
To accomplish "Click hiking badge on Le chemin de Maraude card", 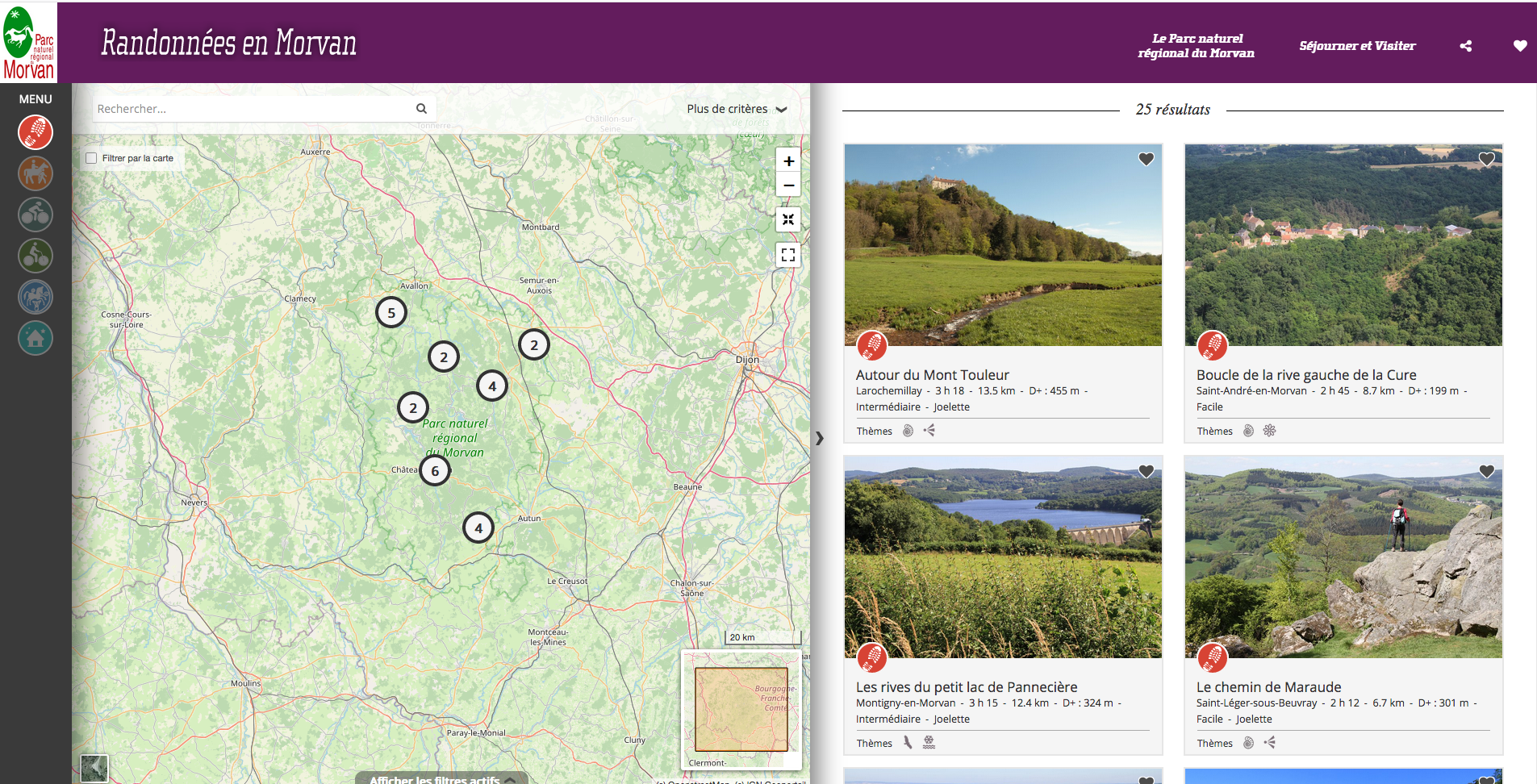I will 1212,658.
